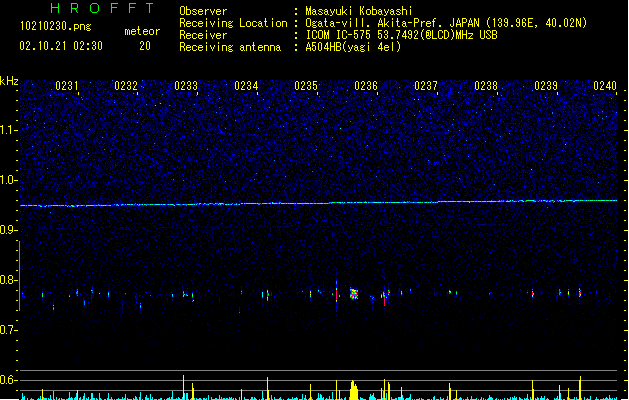Click the tall yellow intensity peak near 0233
The image size is (629, 400).
coord(184,387)
